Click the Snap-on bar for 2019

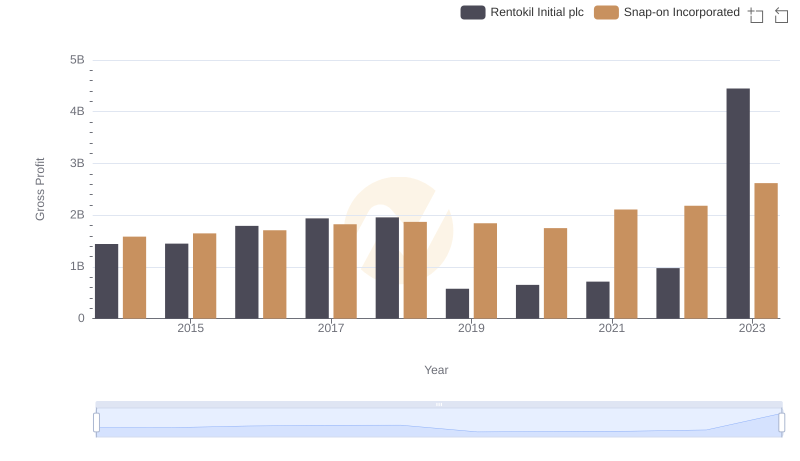pos(485,271)
